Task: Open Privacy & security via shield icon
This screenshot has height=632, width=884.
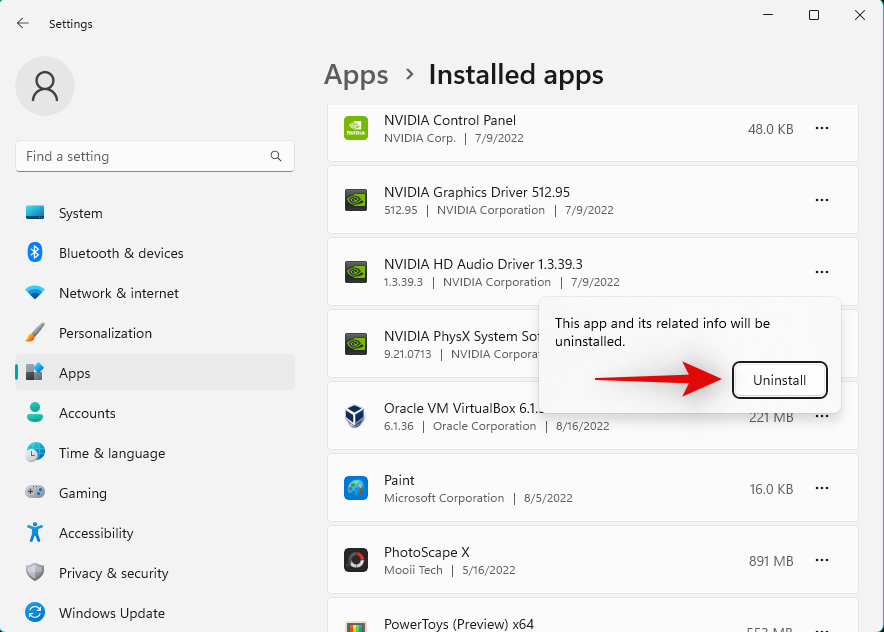Action: [x=35, y=573]
